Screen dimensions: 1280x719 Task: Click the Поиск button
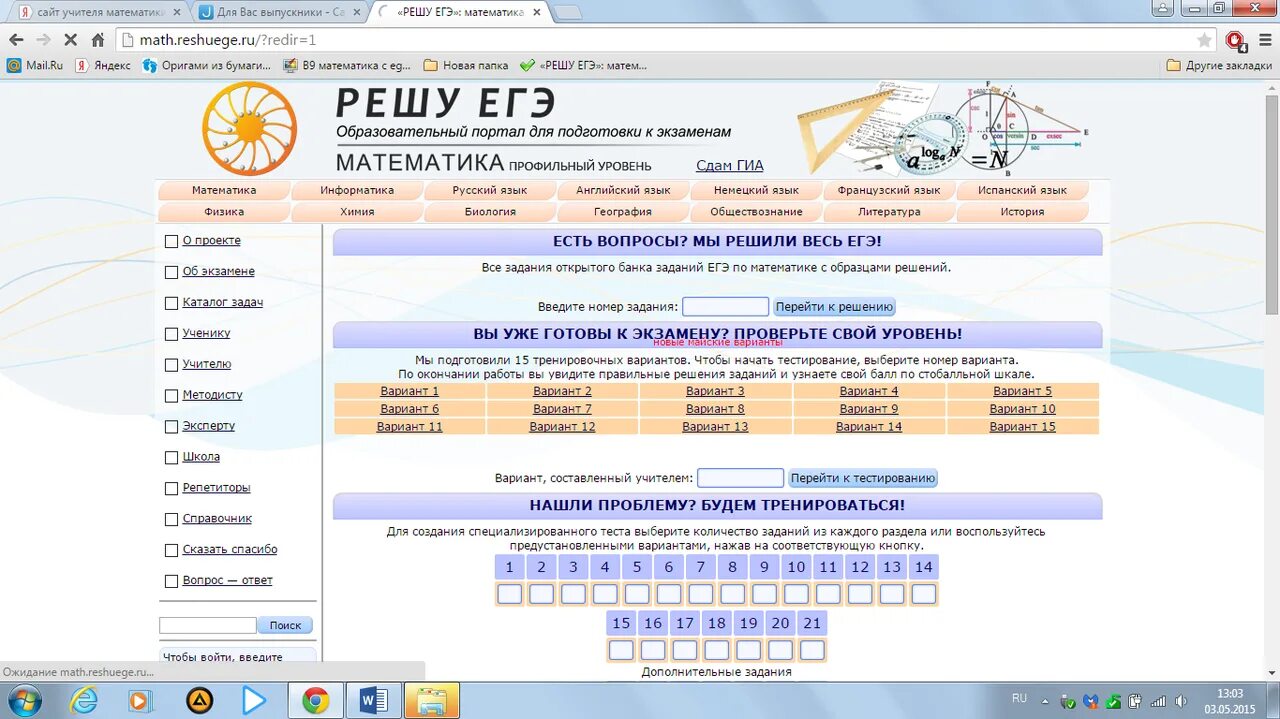point(285,625)
